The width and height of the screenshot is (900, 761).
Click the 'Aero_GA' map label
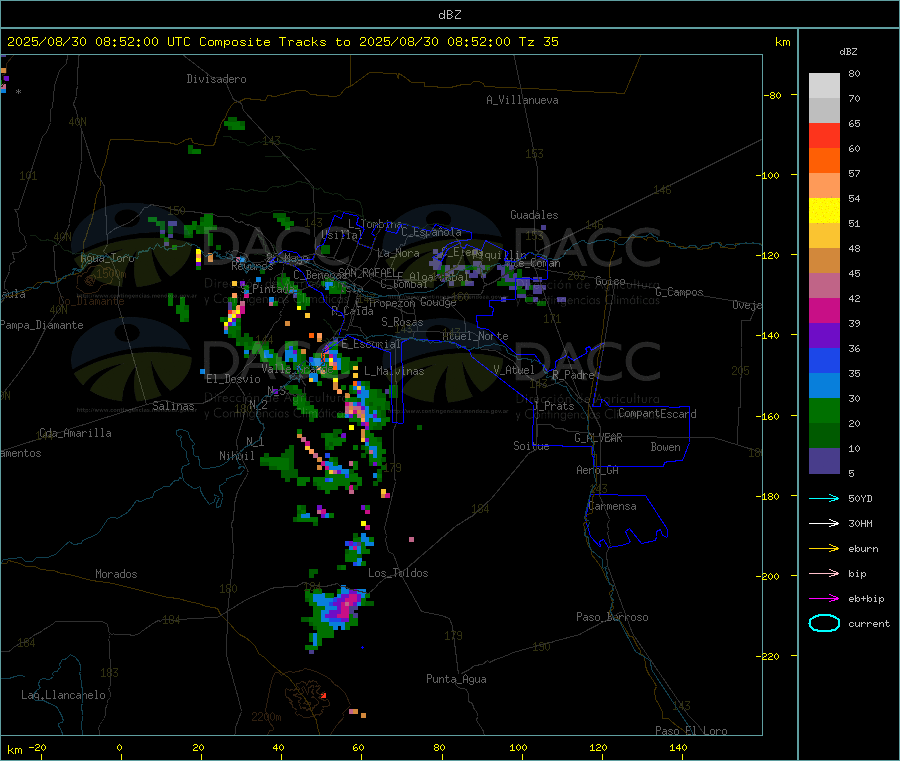pos(598,470)
